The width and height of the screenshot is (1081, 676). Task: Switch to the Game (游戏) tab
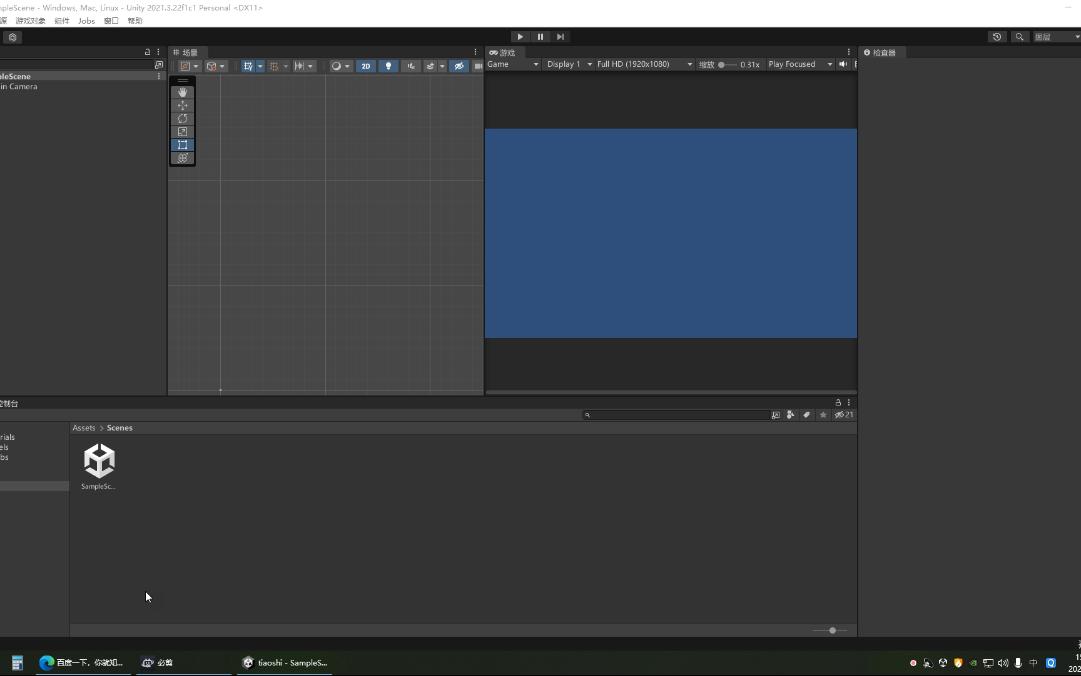click(x=505, y=52)
